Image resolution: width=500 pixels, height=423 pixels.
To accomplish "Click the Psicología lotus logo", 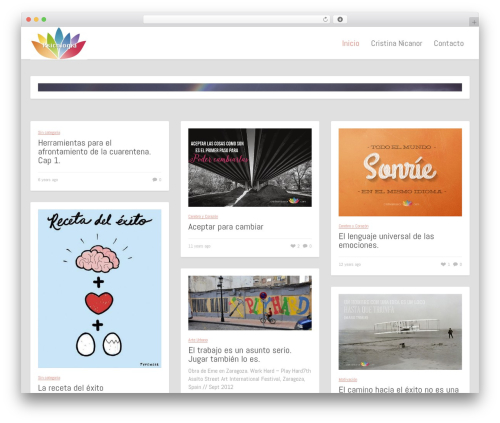I will (59, 44).
